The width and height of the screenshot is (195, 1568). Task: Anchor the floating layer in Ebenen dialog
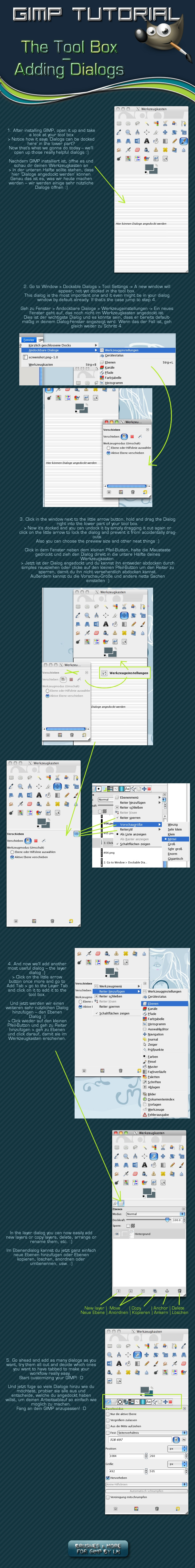click(167, 1291)
